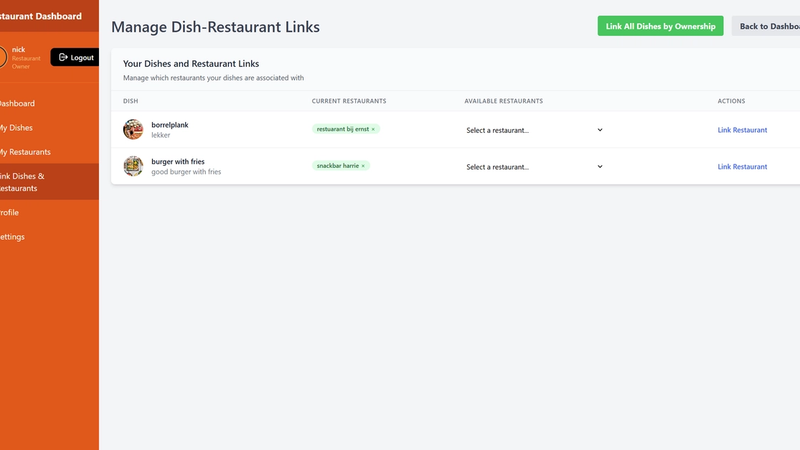
Task: Click the 'lekker' dish description
Action: (161, 135)
